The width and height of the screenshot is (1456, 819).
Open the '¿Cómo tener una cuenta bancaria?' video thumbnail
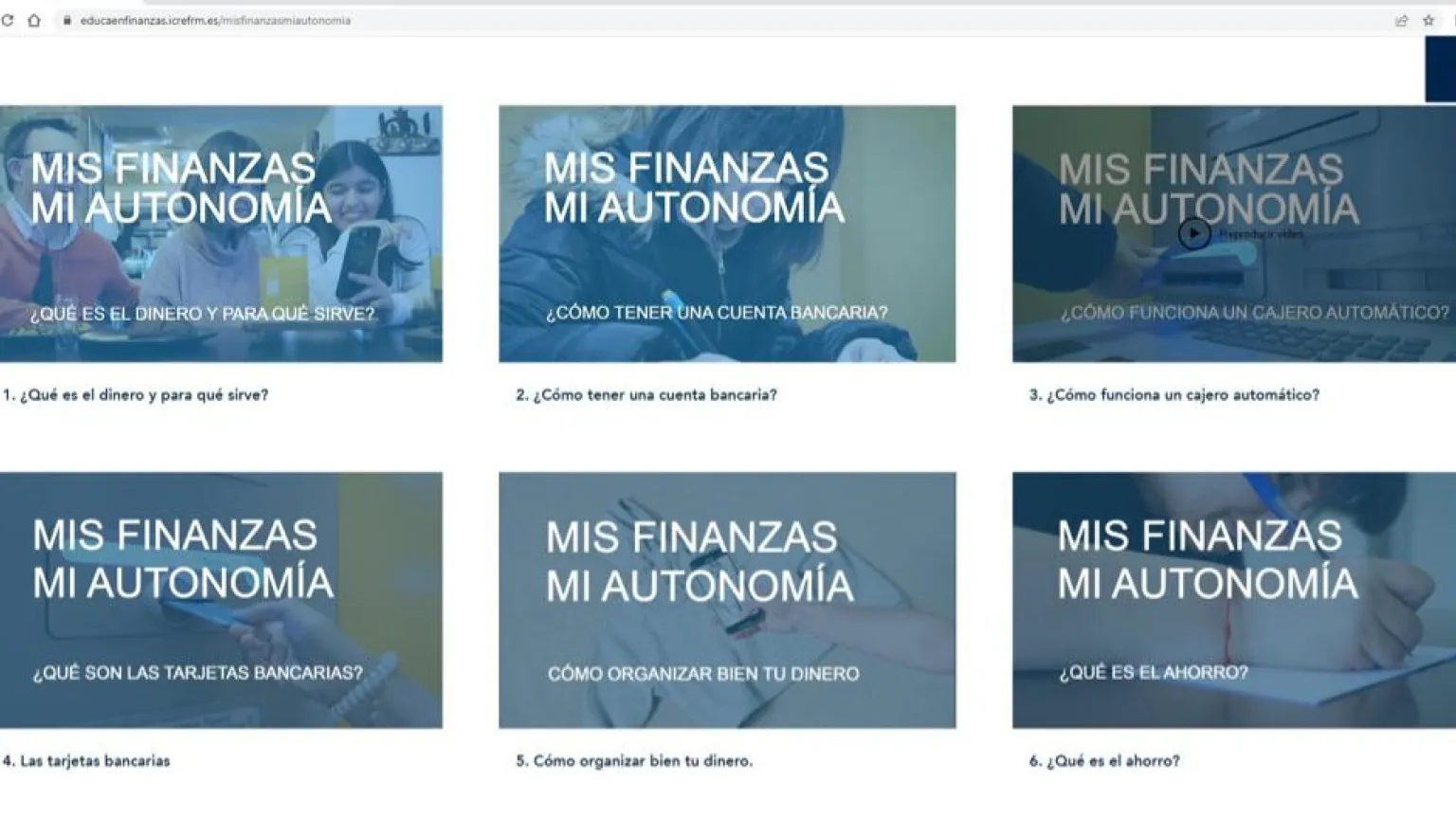click(727, 233)
